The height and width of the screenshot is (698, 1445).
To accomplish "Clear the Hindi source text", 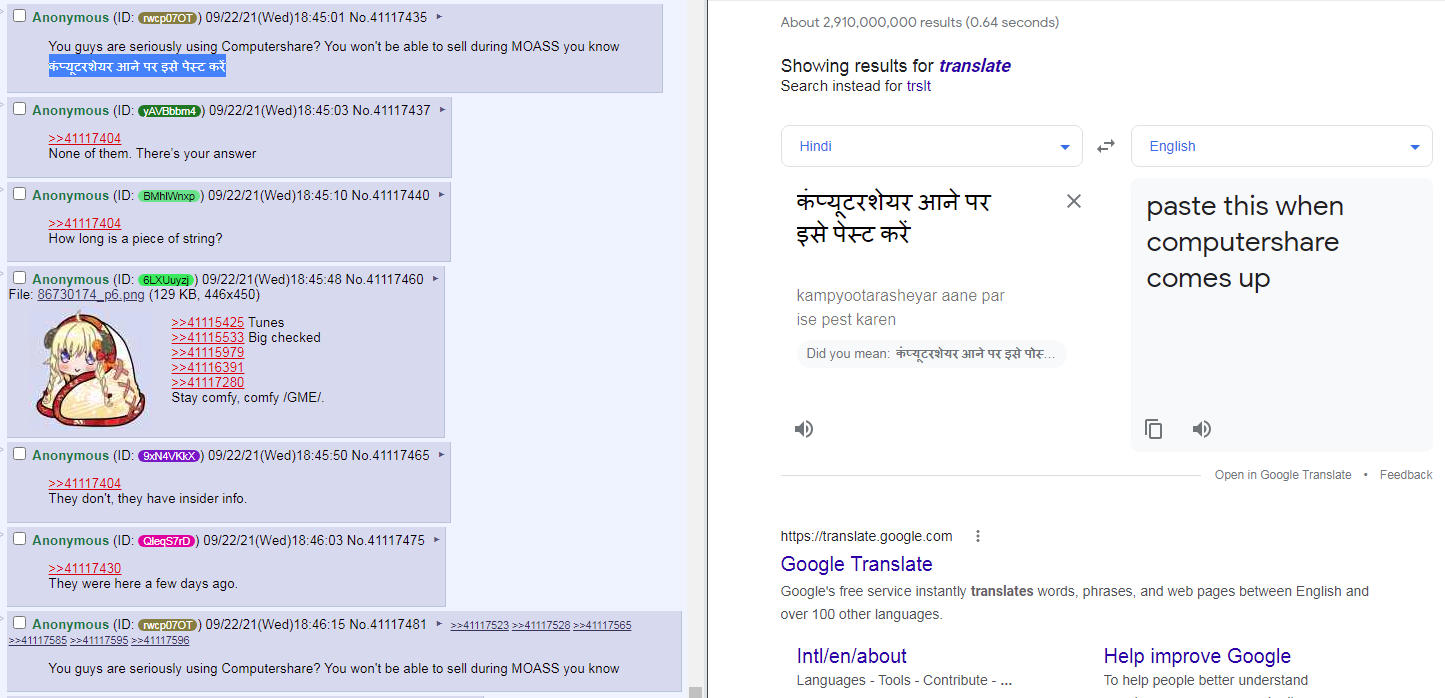I will [1073, 201].
